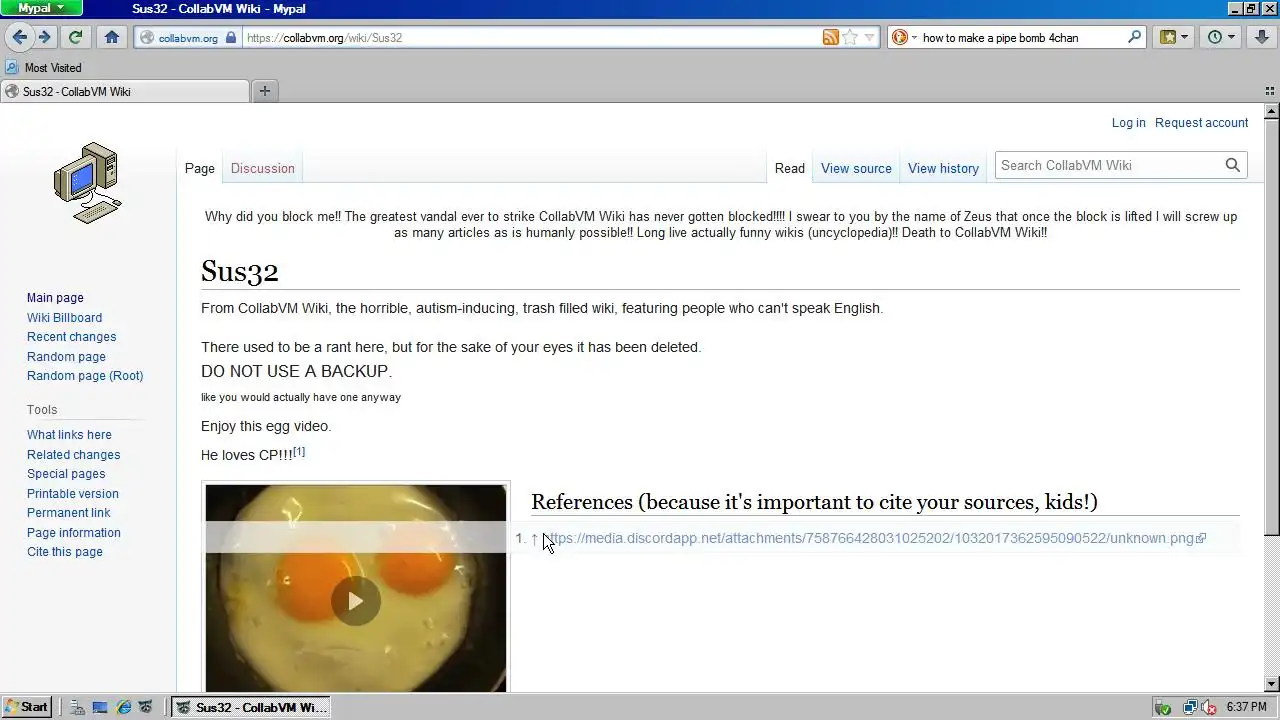Image resolution: width=1280 pixels, height=720 pixels.
Task: Open What links here tool
Action: click(x=69, y=435)
